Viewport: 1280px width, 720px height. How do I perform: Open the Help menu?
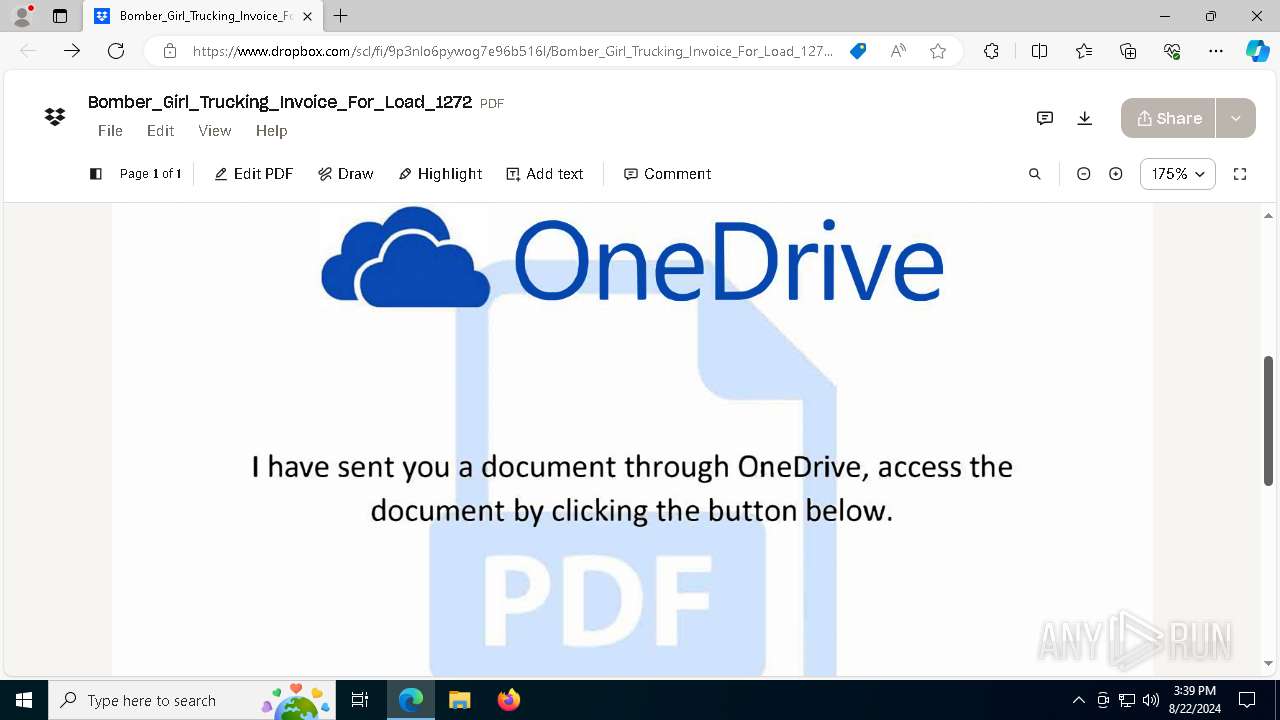pyautogui.click(x=271, y=131)
